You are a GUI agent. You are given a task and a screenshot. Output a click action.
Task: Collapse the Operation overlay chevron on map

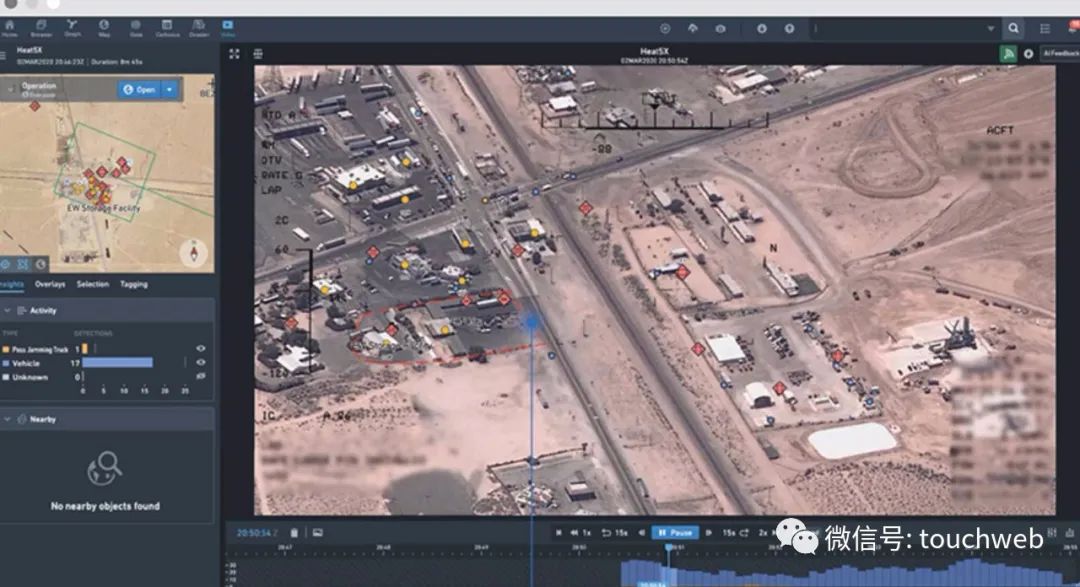coord(11,89)
